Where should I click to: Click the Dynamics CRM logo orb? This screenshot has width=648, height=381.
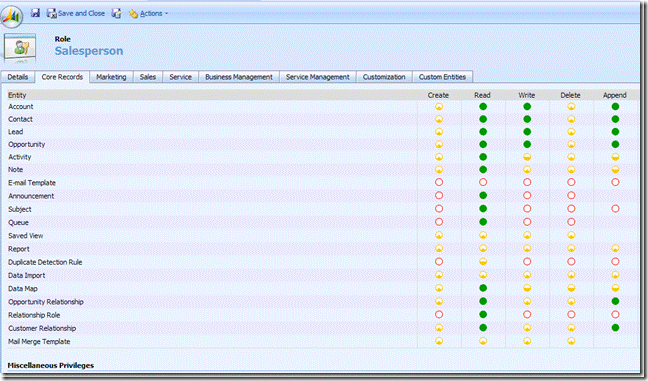pos(12,16)
